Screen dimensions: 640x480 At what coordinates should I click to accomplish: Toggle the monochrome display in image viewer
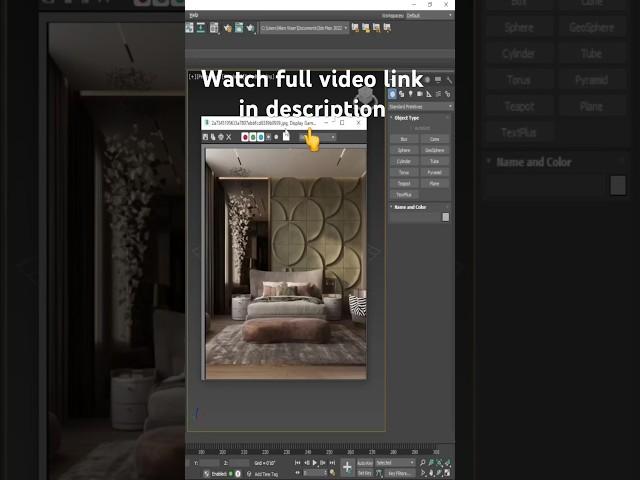pyautogui.click(x=276, y=137)
